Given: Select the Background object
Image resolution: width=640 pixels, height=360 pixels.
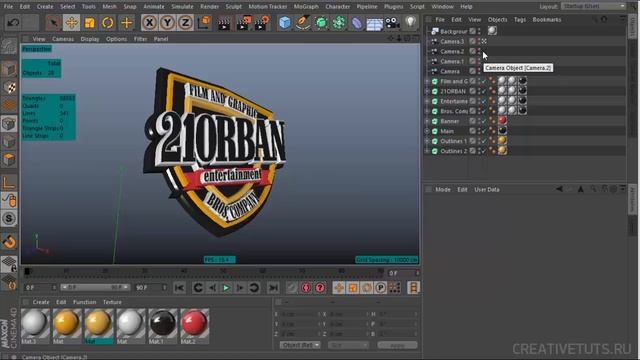Looking at the screenshot, I should [453, 31].
